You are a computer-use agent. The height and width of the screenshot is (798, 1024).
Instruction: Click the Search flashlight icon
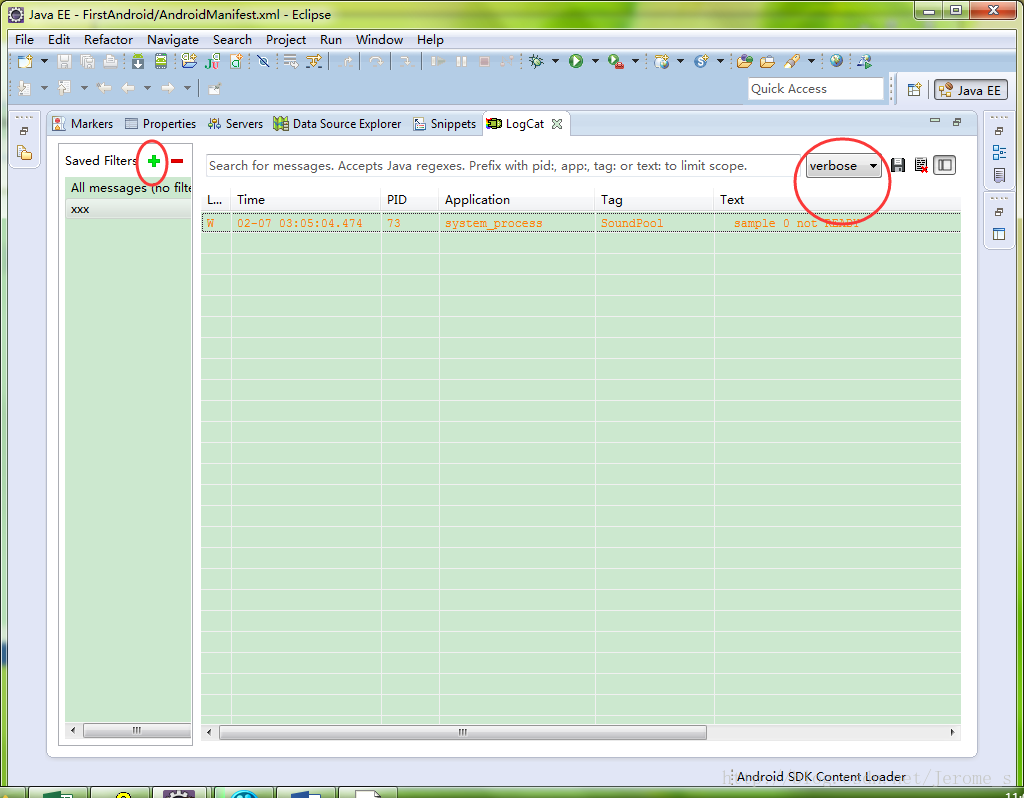point(792,61)
